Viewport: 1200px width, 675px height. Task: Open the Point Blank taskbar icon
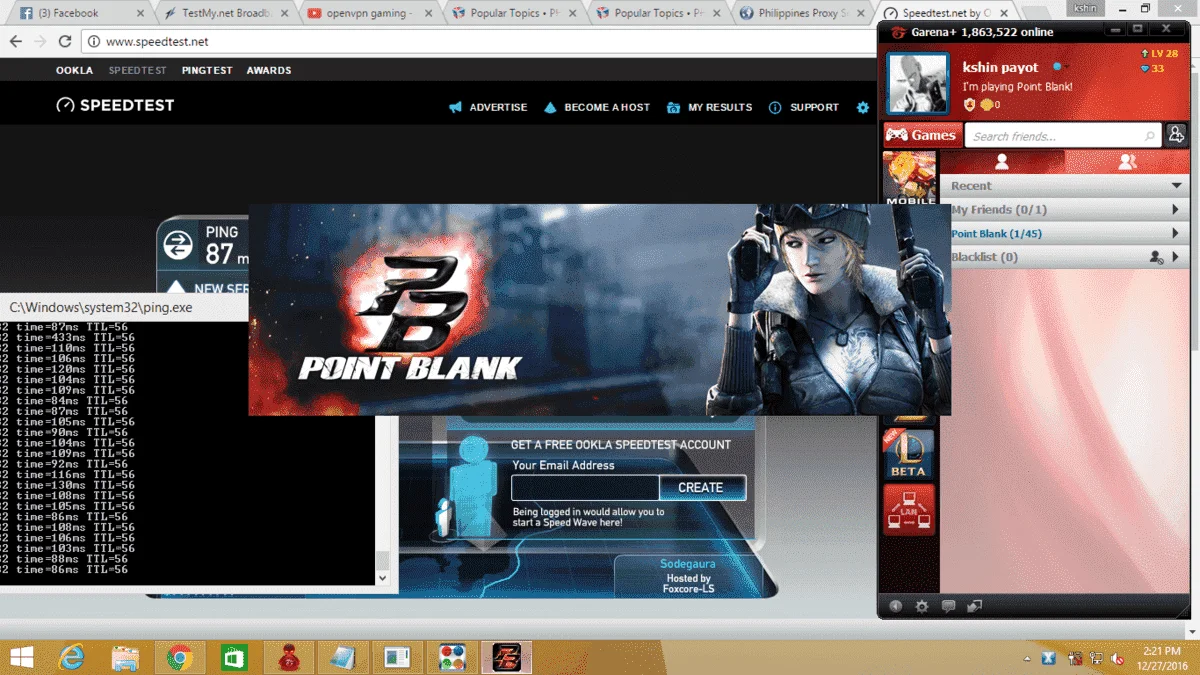(506, 658)
